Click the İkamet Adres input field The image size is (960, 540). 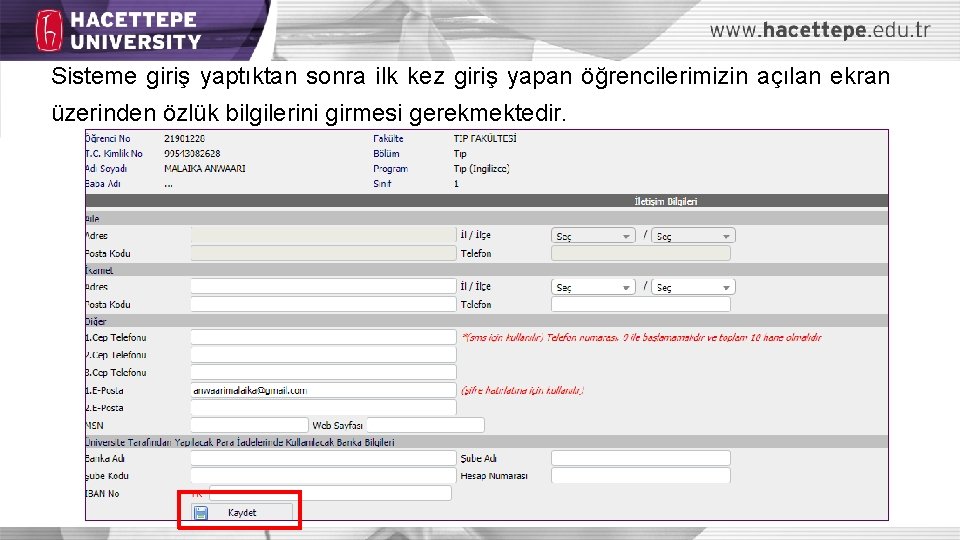click(323, 287)
